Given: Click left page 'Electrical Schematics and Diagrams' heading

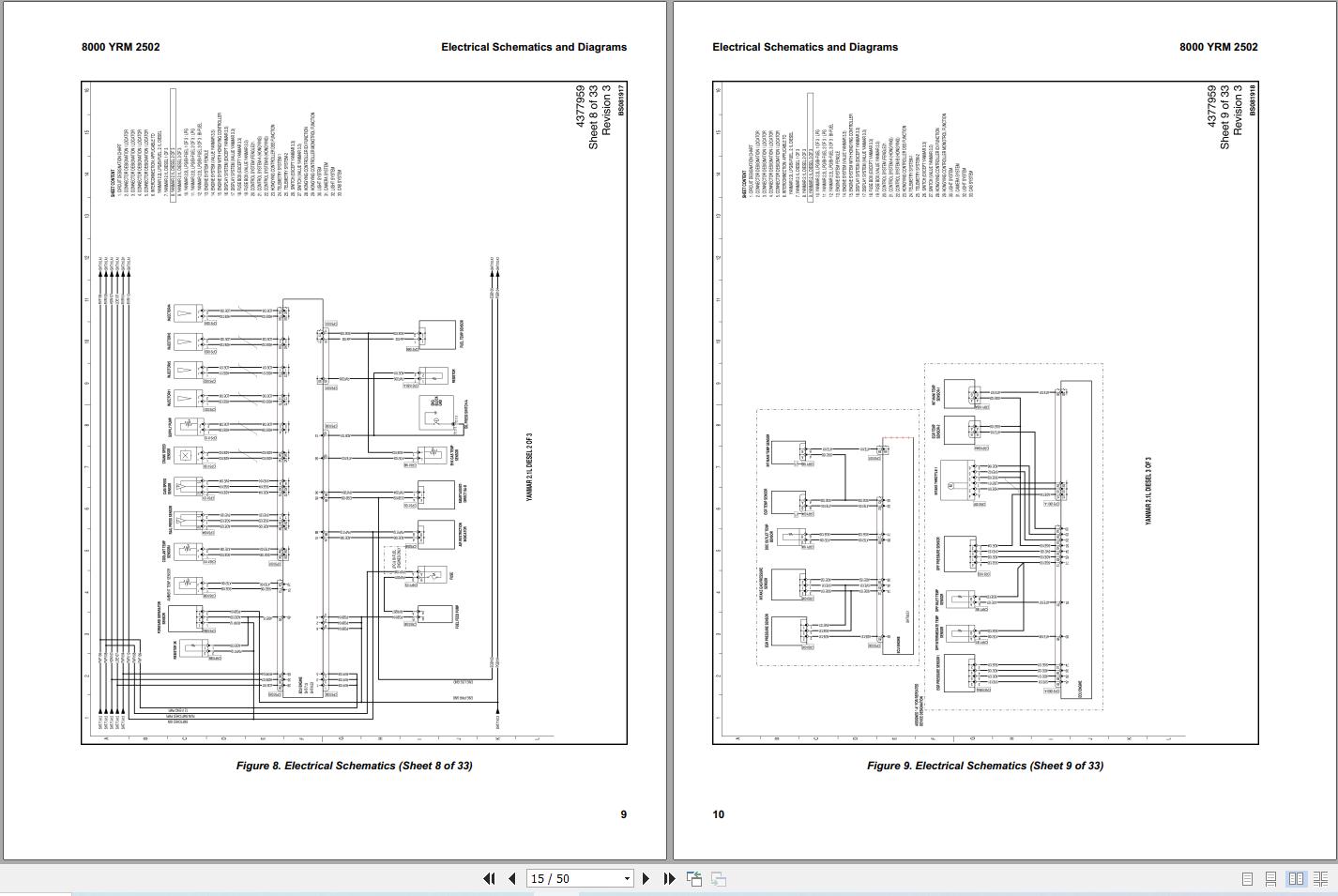Looking at the screenshot, I should pos(534,47).
